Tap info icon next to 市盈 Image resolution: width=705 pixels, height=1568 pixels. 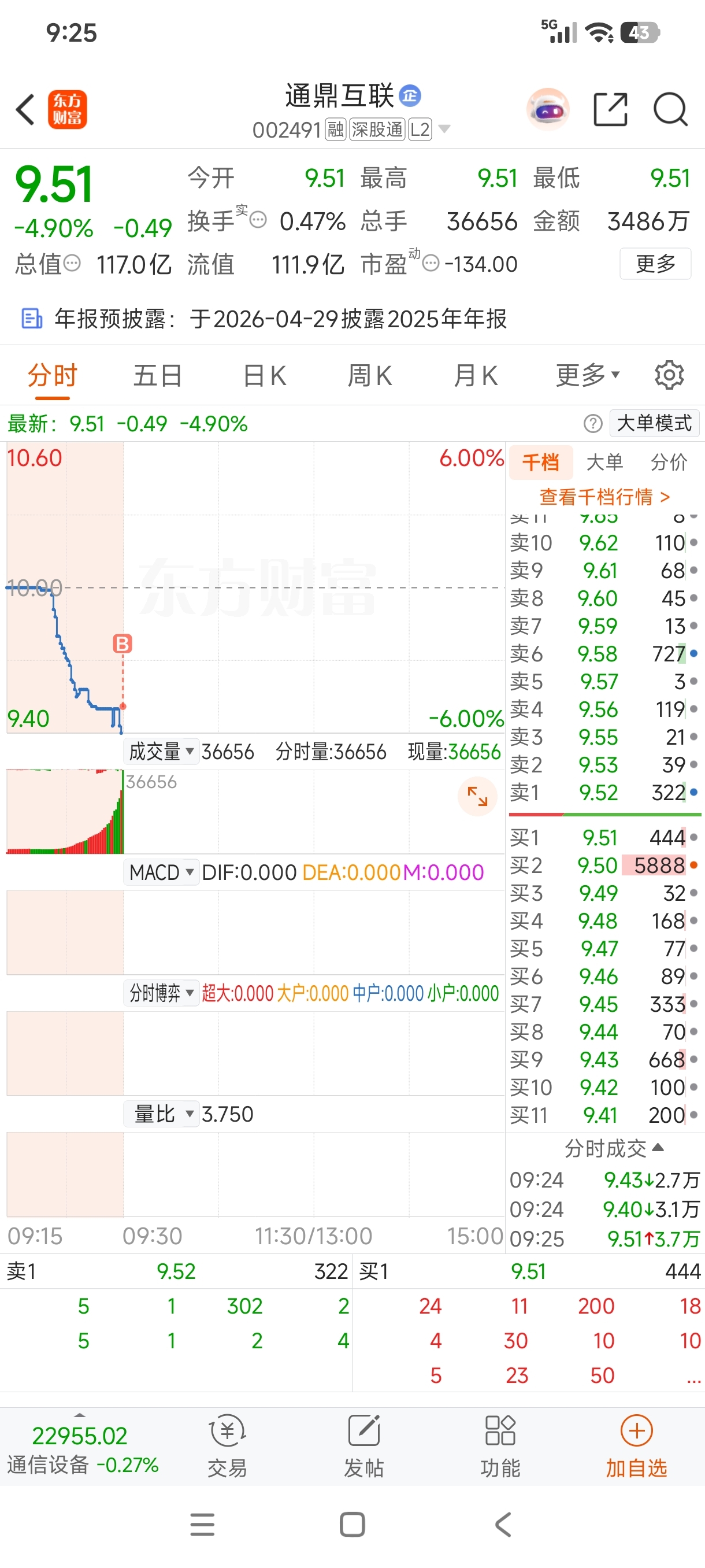point(431,263)
